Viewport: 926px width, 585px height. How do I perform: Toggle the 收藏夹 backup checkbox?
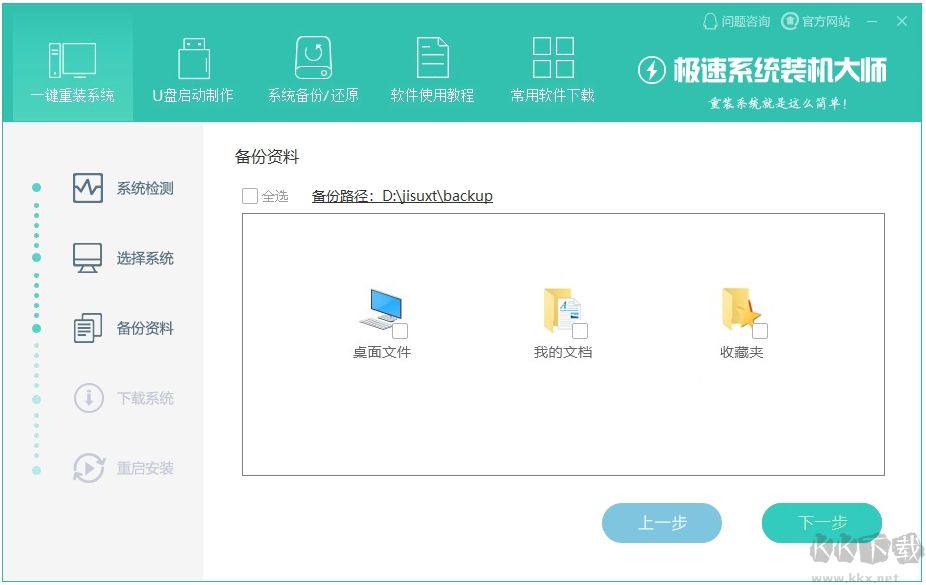pos(760,331)
